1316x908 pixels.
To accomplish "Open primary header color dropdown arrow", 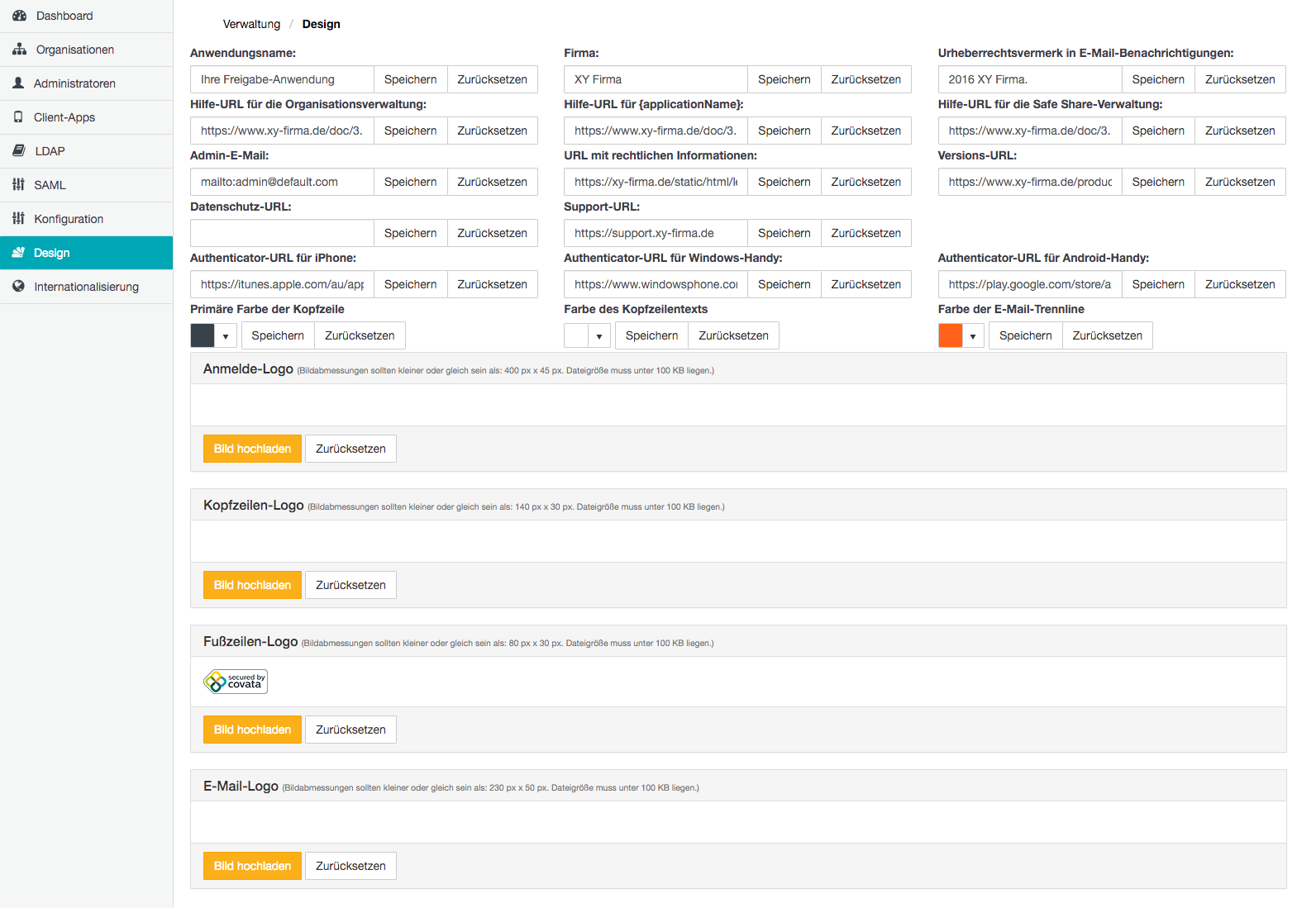I will [226, 335].
